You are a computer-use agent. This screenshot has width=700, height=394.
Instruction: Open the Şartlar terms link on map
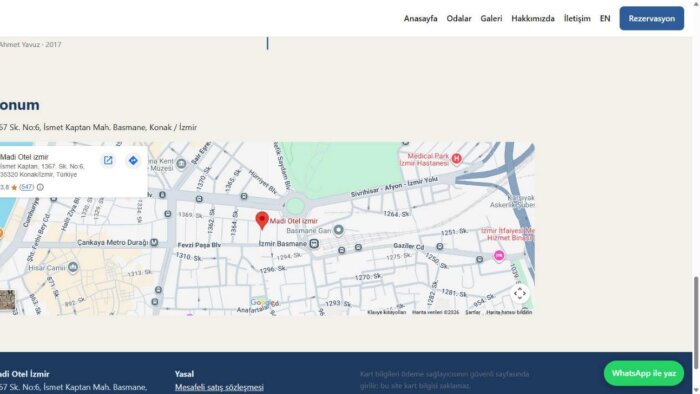click(472, 312)
